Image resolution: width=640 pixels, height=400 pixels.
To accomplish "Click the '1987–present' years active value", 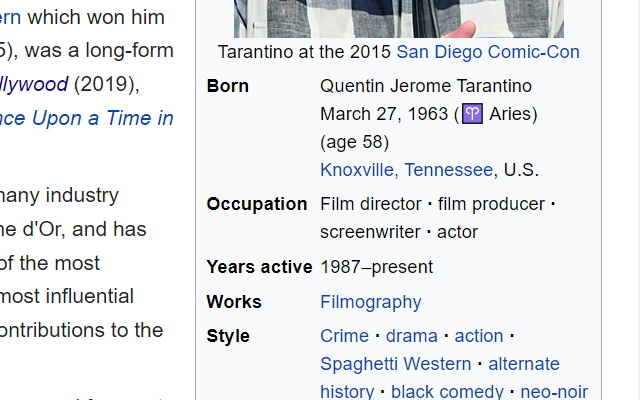I will point(376,267).
